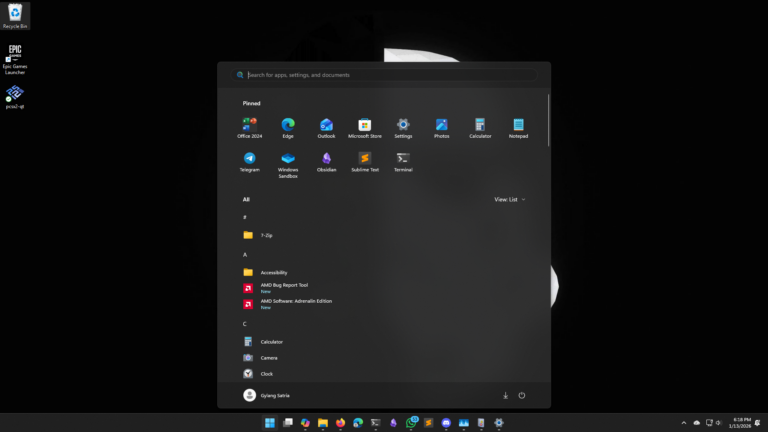Launch Terminal from pinned apps
Image resolution: width=768 pixels, height=432 pixels.
[403, 161]
